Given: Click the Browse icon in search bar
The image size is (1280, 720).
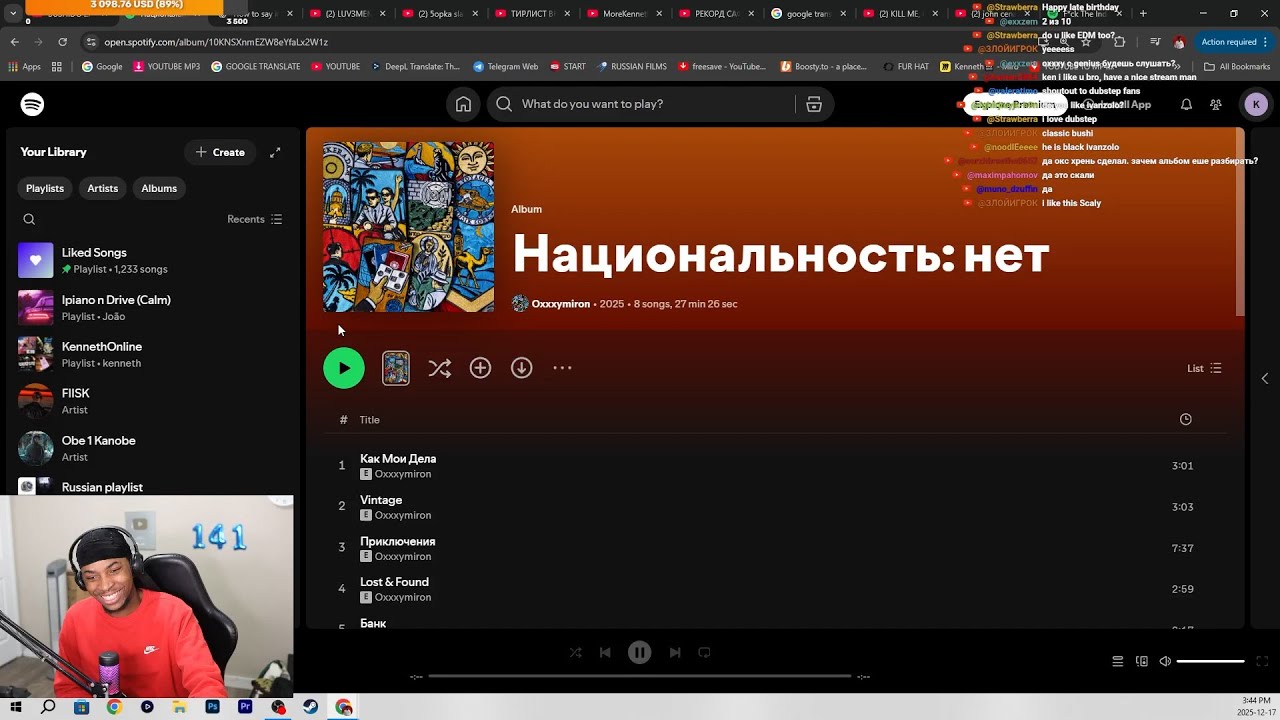Looking at the screenshot, I should (x=814, y=104).
